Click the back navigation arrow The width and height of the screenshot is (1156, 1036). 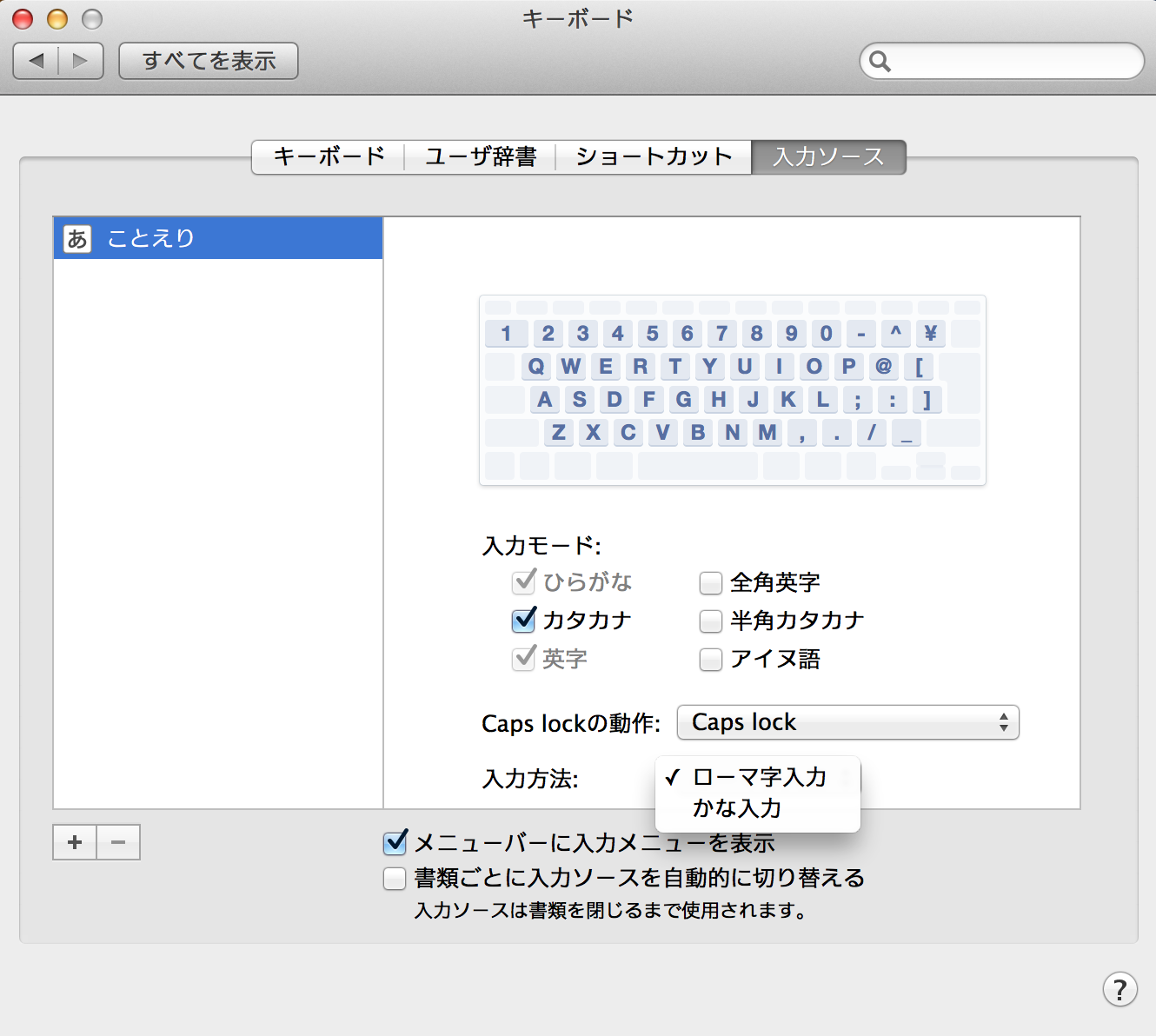tap(37, 61)
